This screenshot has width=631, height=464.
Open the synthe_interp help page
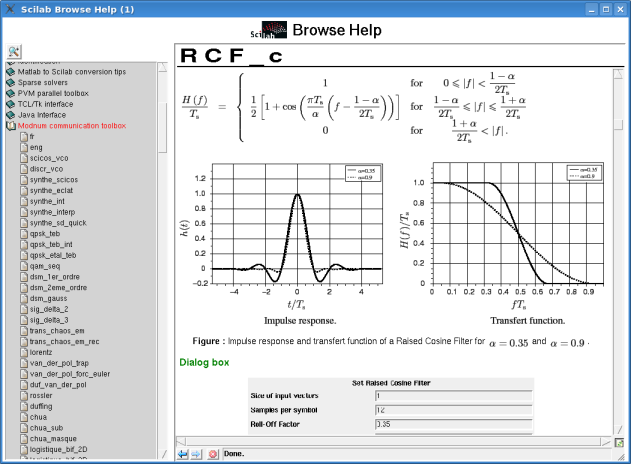52,212
